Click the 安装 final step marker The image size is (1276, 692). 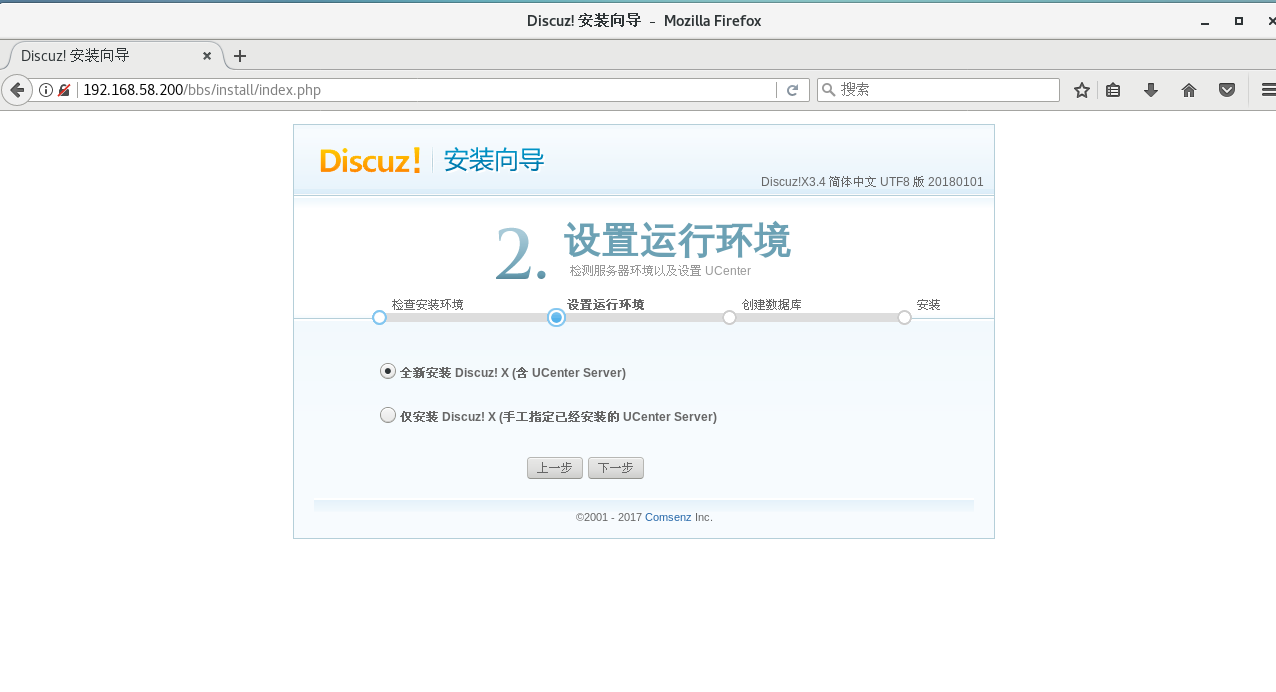point(904,318)
